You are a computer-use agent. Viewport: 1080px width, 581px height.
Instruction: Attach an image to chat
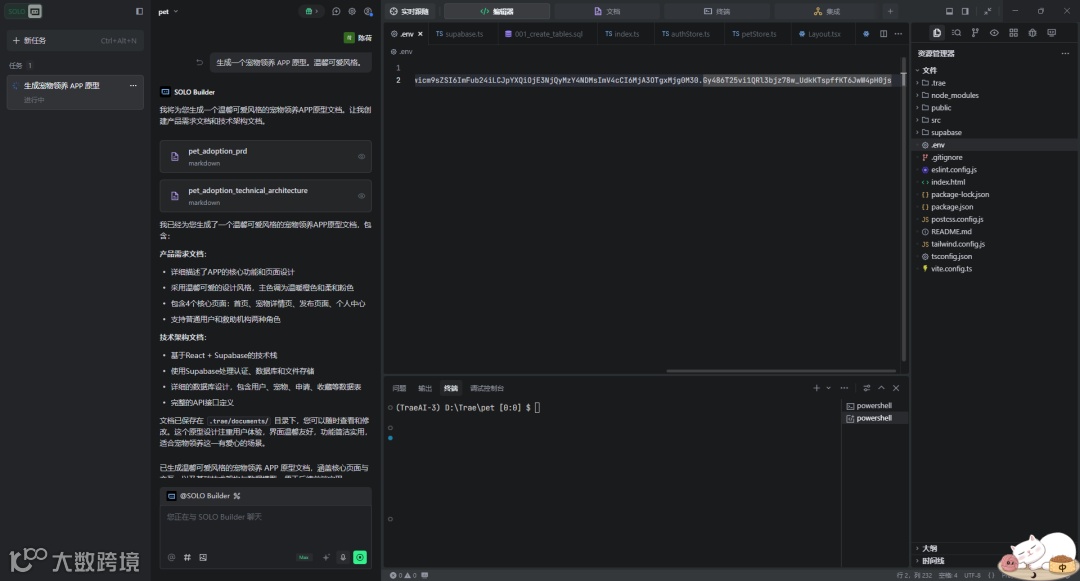click(x=203, y=557)
